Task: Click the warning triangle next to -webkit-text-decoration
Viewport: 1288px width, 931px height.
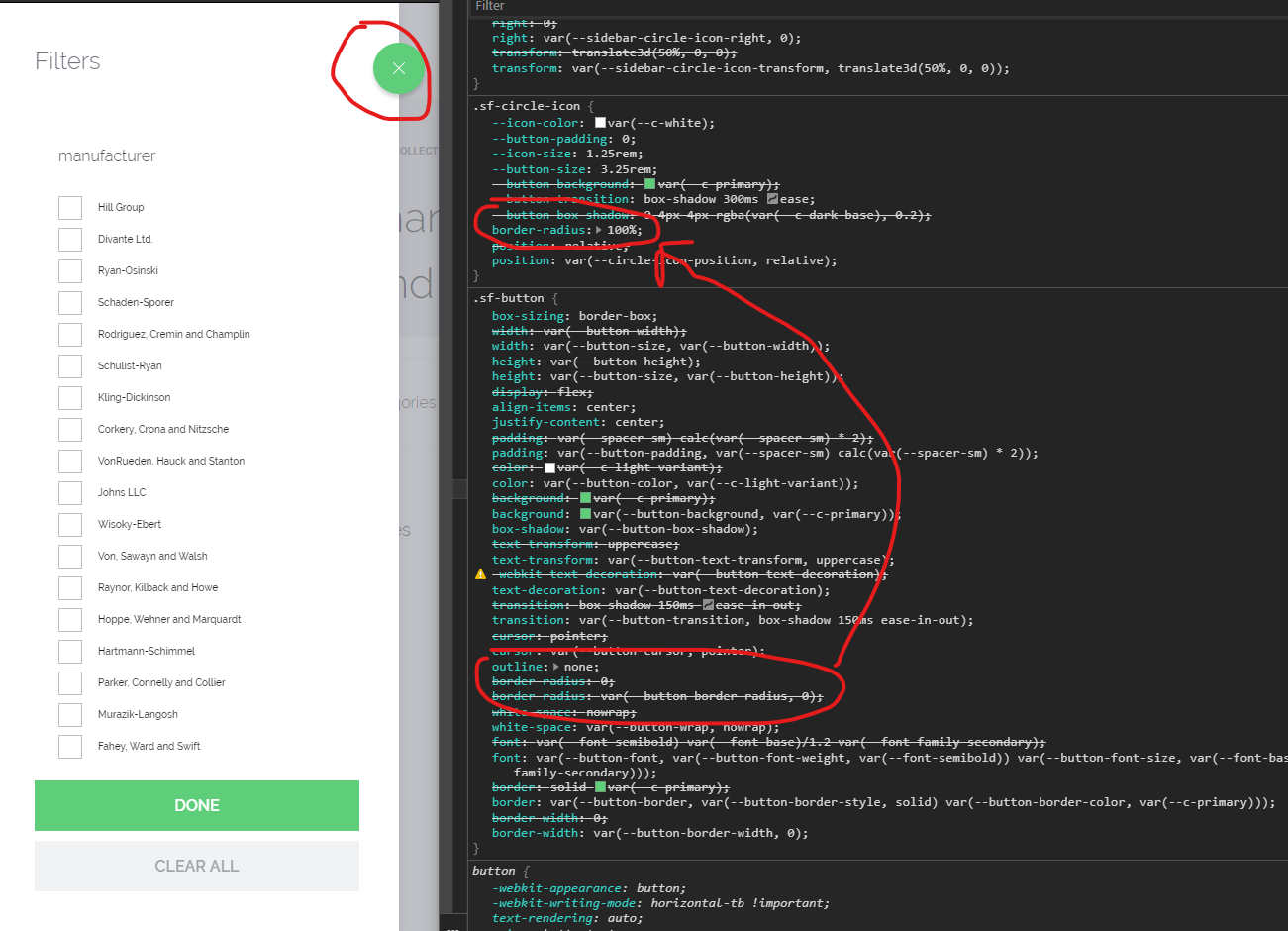Action: (x=479, y=573)
